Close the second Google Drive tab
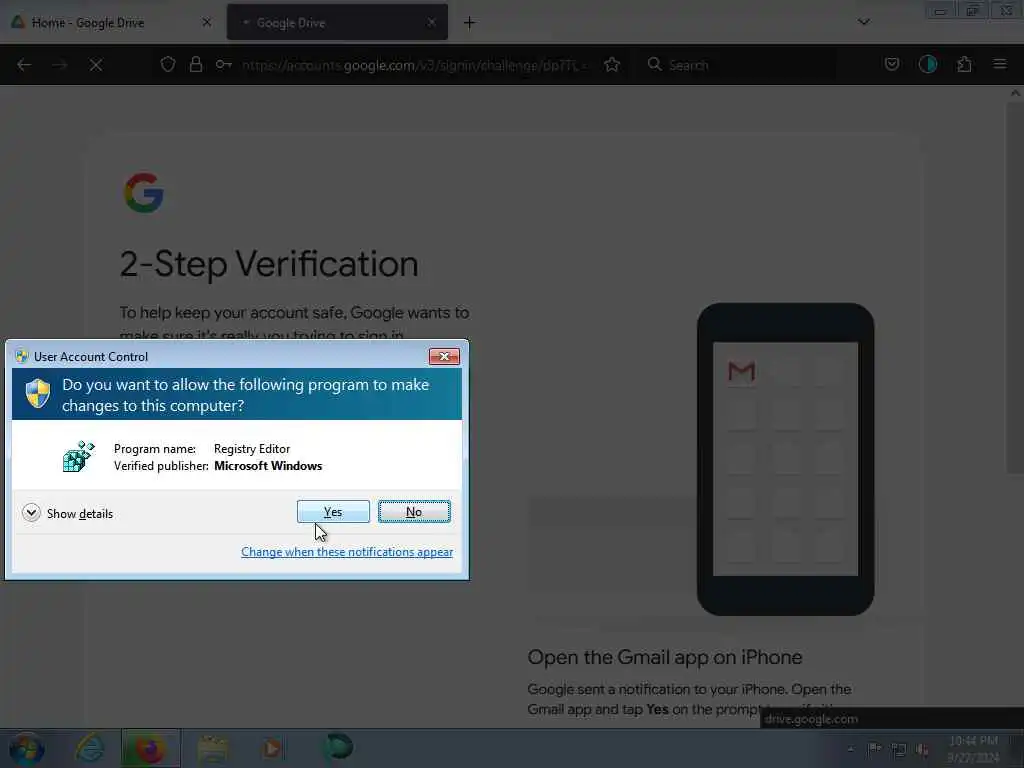The height and width of the screenshot is (768, 1024). pos(431,22)
